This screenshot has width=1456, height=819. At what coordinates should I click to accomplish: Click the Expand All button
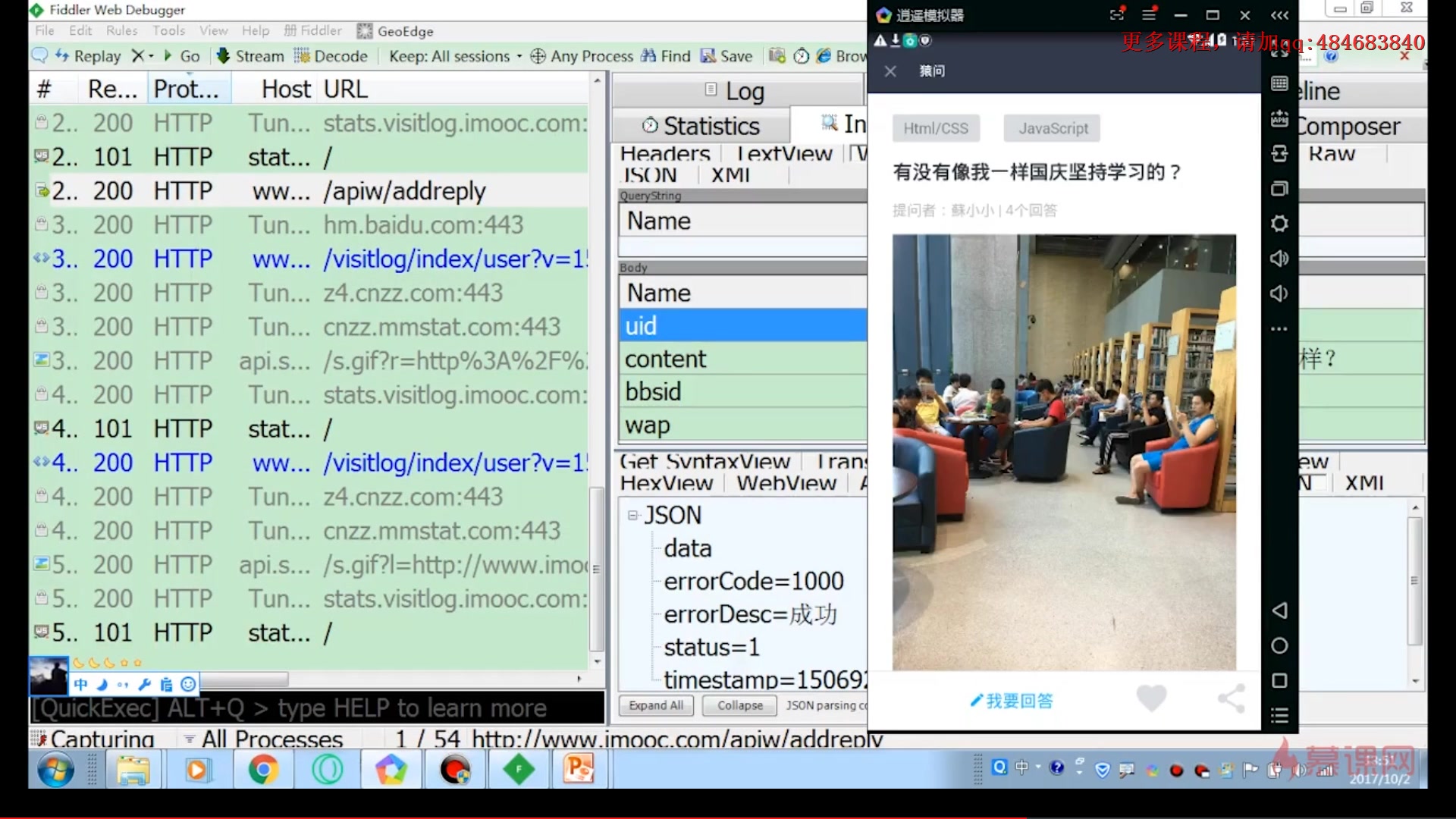pyautogui.click(x=656, y=705)
